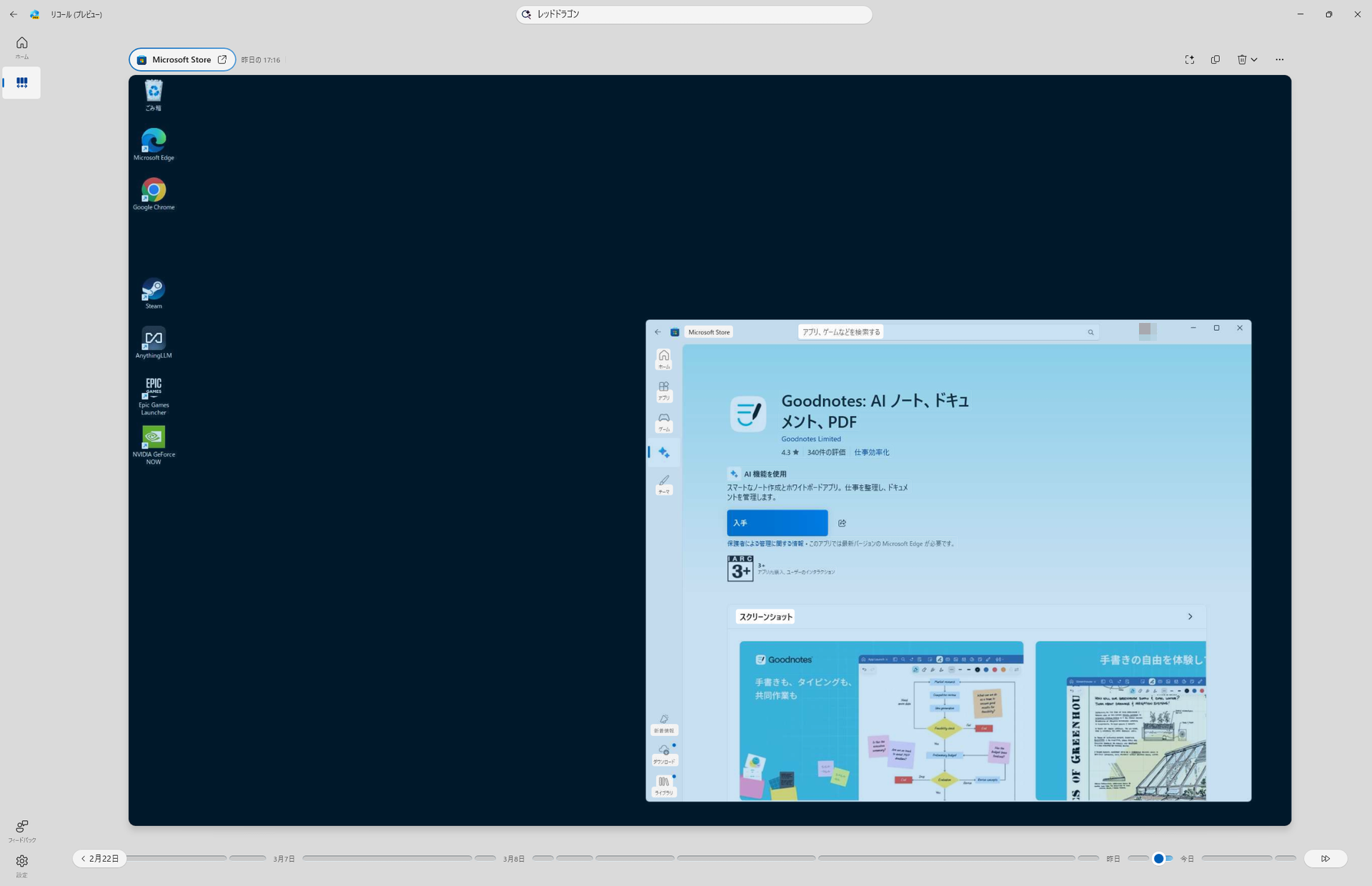Screen dimensions: 1372x886
Task: Click the back arrow in title bar
Action: pos(14,14)
